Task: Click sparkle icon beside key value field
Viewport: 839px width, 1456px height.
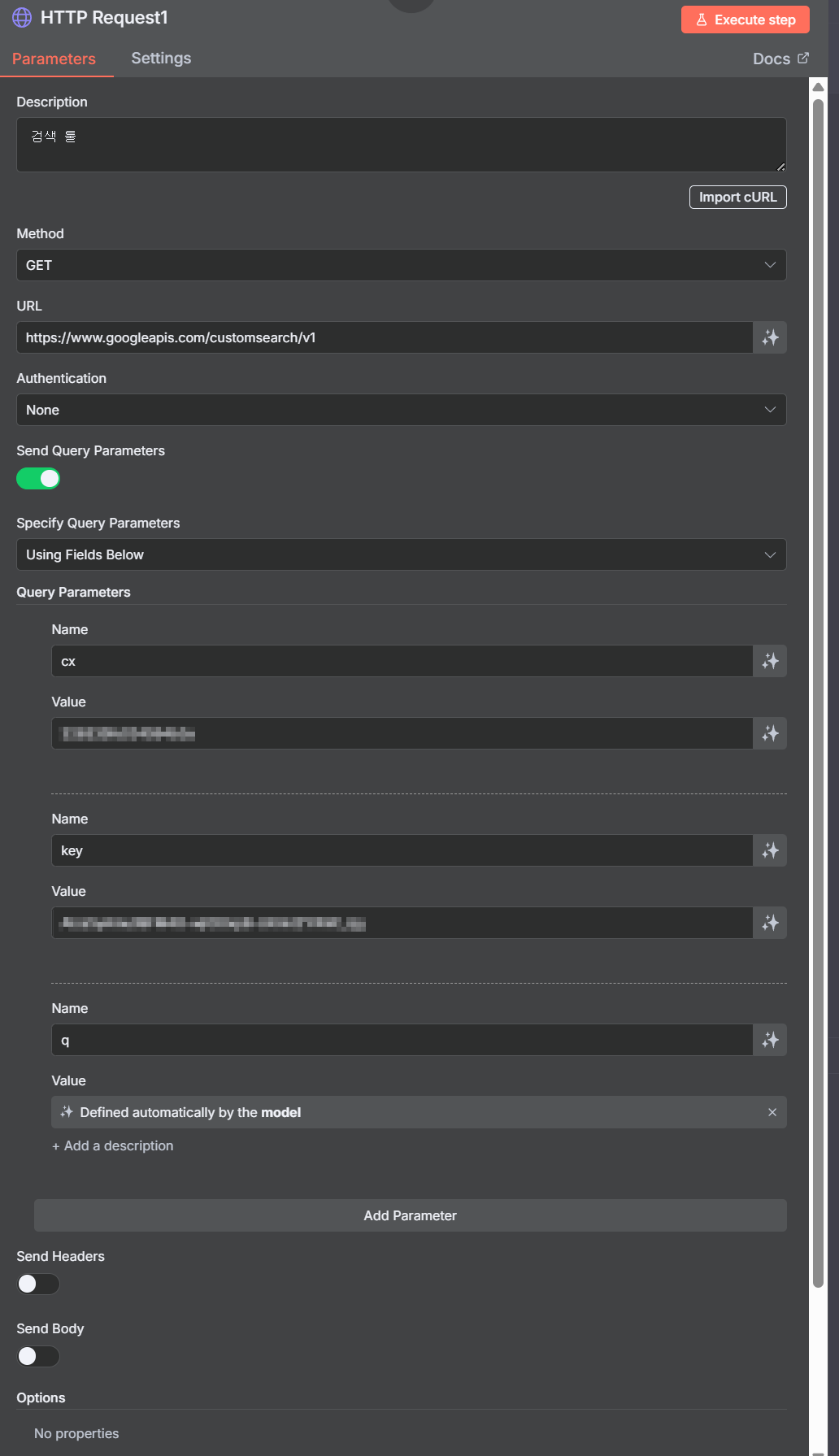Action: pos(770,923)
